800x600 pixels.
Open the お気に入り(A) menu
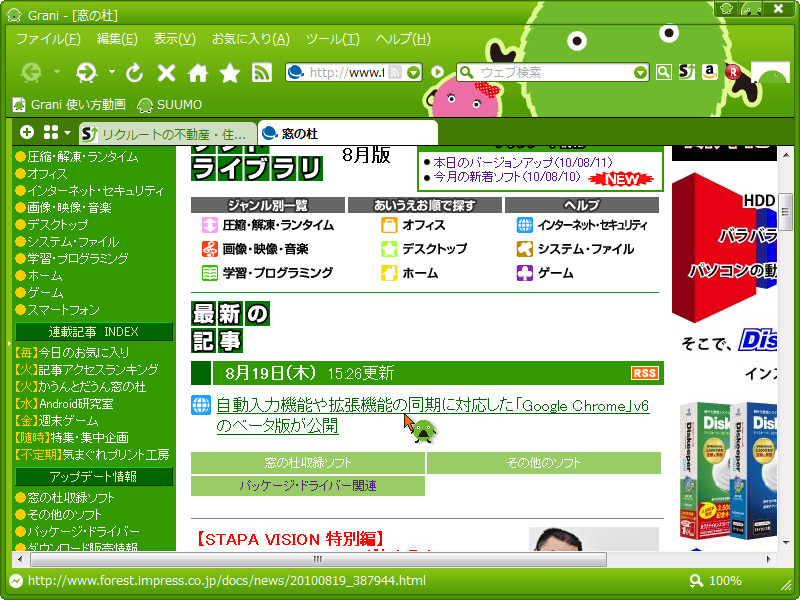pos(251,39)
